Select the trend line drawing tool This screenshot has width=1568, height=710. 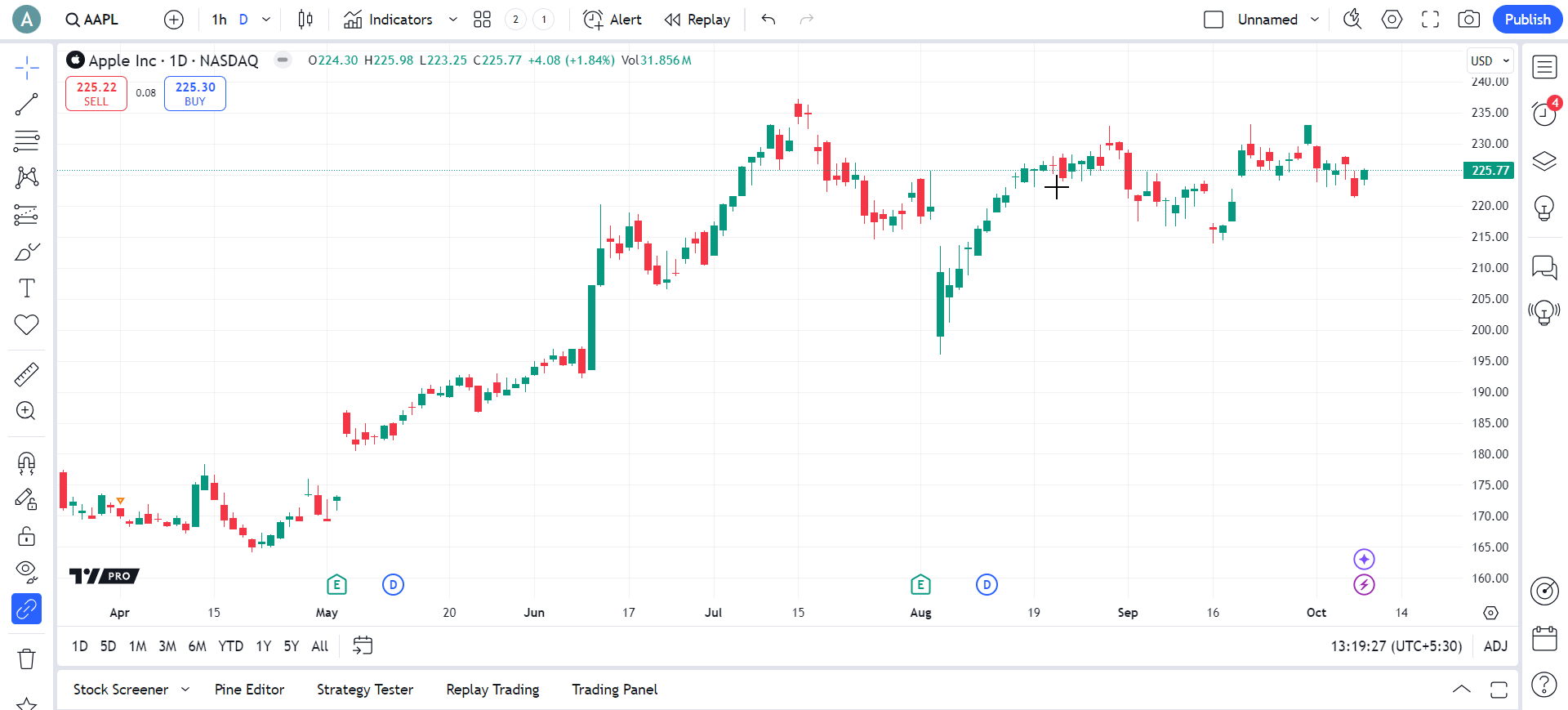coord(26,105)
